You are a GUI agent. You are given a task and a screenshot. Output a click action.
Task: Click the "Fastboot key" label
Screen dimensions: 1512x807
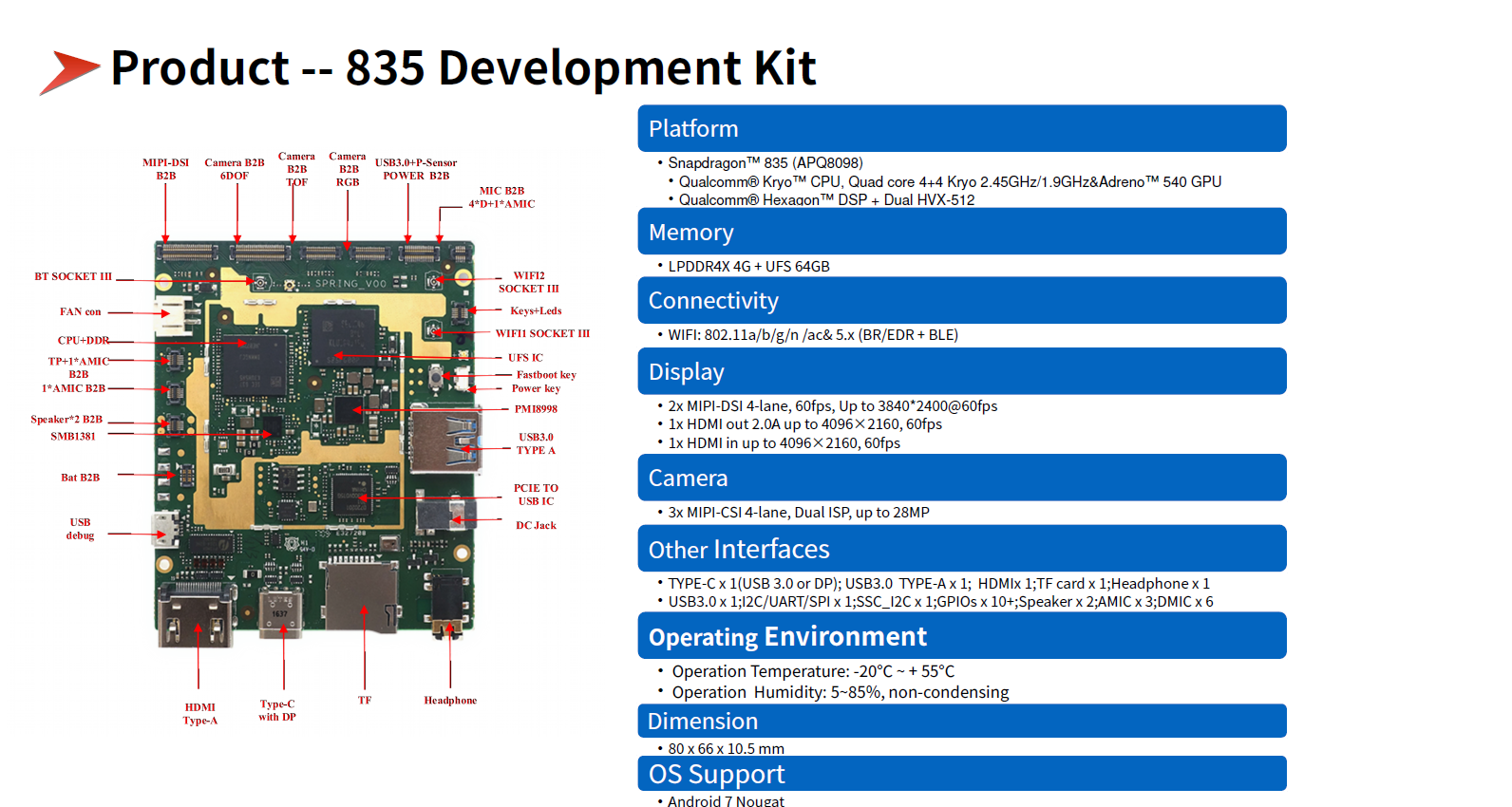click(546, 375)
